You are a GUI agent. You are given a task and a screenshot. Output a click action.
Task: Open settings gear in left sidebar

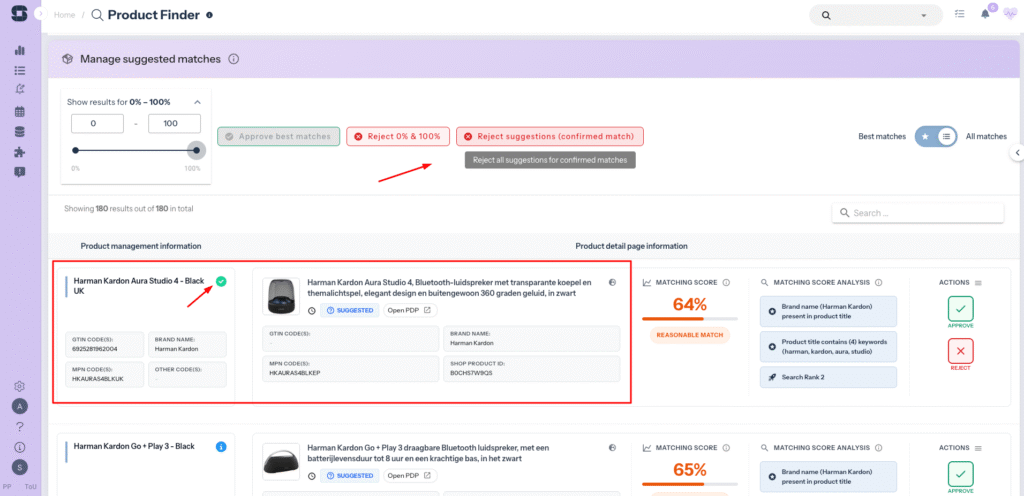20,387
